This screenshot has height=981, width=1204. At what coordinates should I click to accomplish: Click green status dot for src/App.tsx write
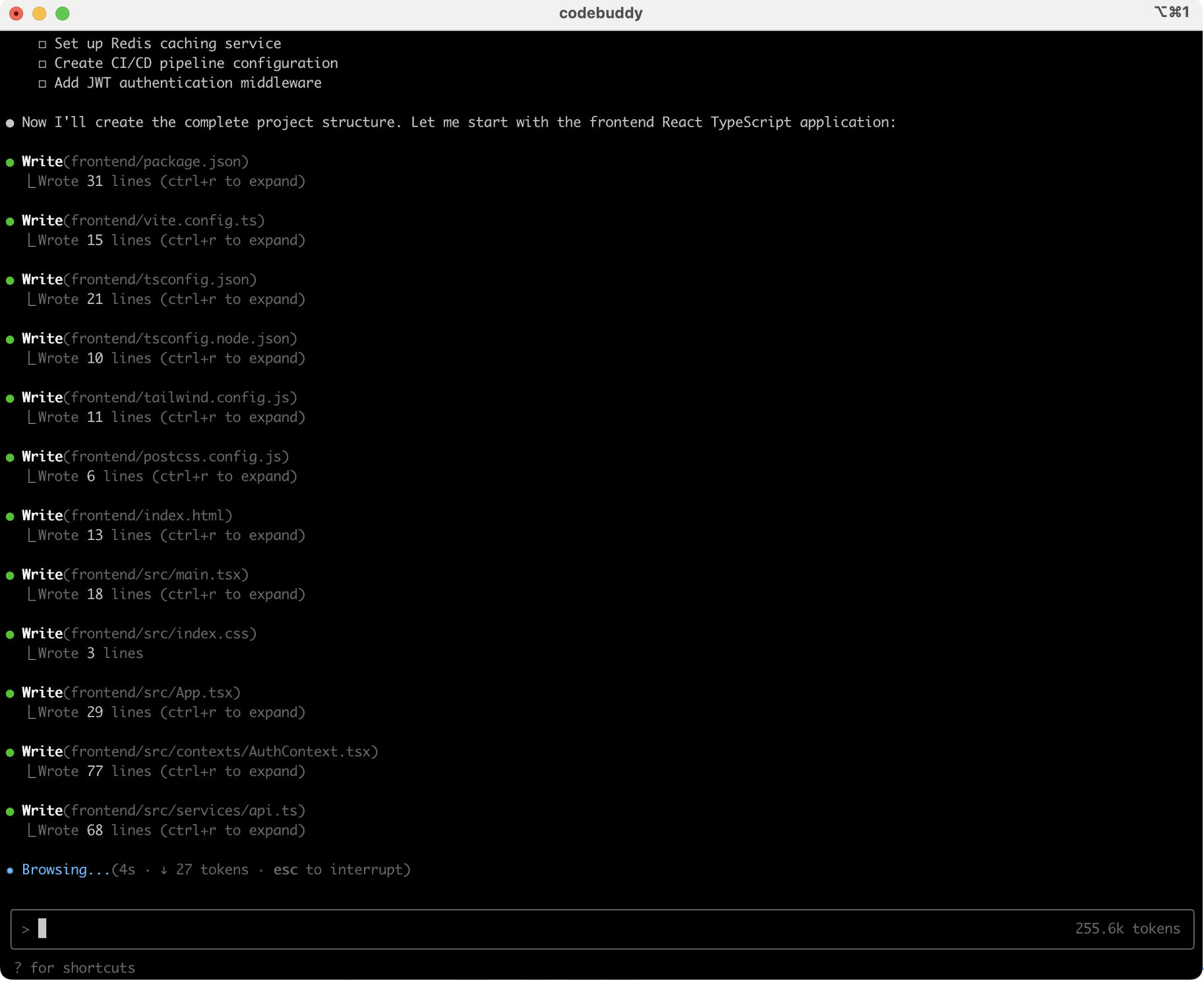pyautogui.click(x=10, y=694)
